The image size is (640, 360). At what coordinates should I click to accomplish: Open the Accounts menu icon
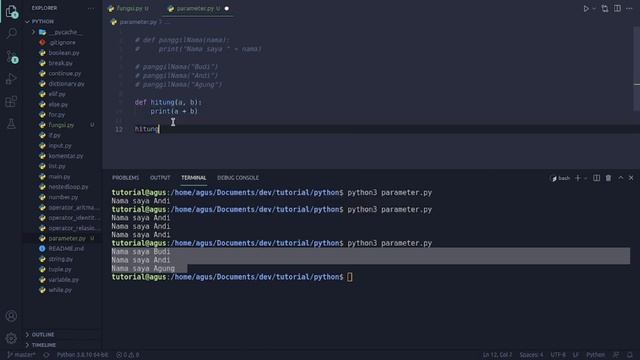click(x=11, y=316)
